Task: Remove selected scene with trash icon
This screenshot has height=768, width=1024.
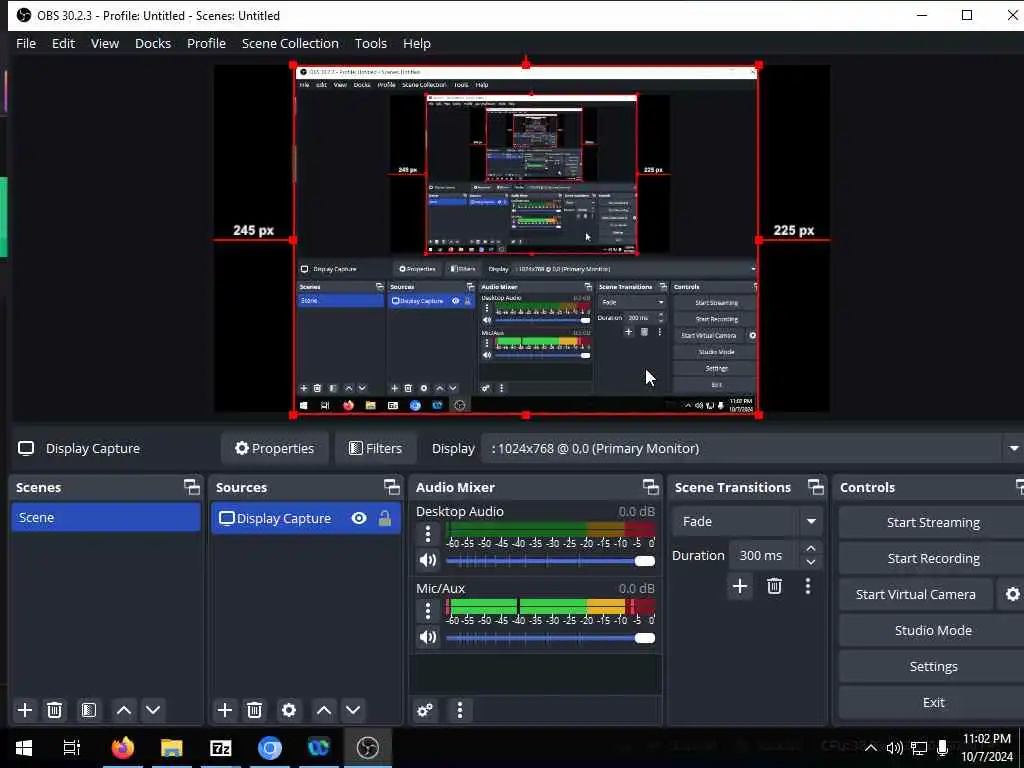Action: [55, 710]
